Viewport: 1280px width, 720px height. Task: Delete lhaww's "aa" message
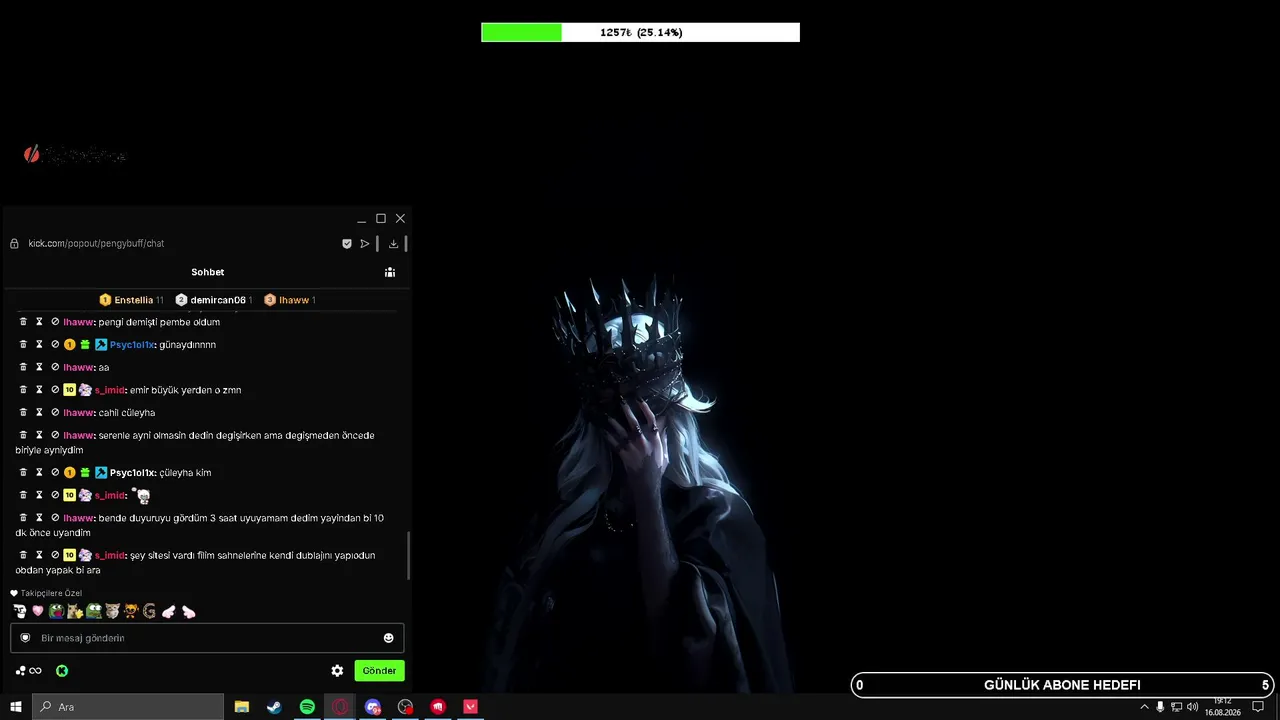(x=23, y=368)
